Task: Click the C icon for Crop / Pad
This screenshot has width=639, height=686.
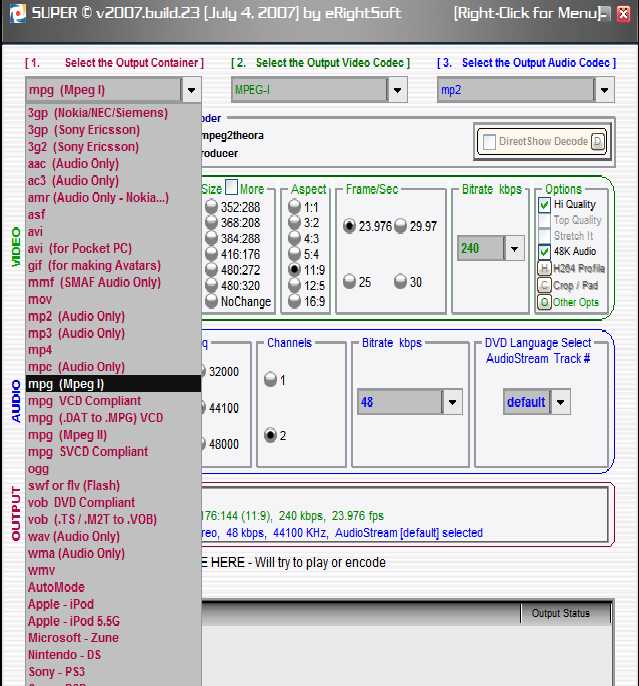Action: [544, 285]
